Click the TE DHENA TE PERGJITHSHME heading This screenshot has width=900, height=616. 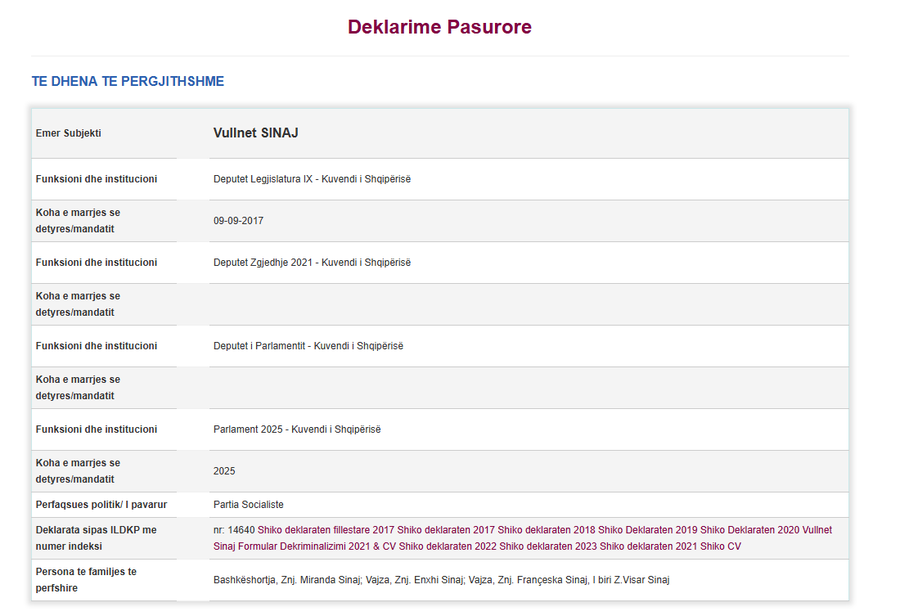click(x=128, y=82)
